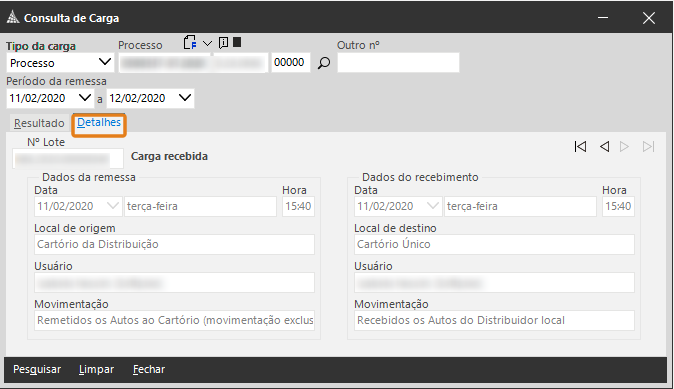
Task: Go to last record navigation arrow
Action: (649, 147)
